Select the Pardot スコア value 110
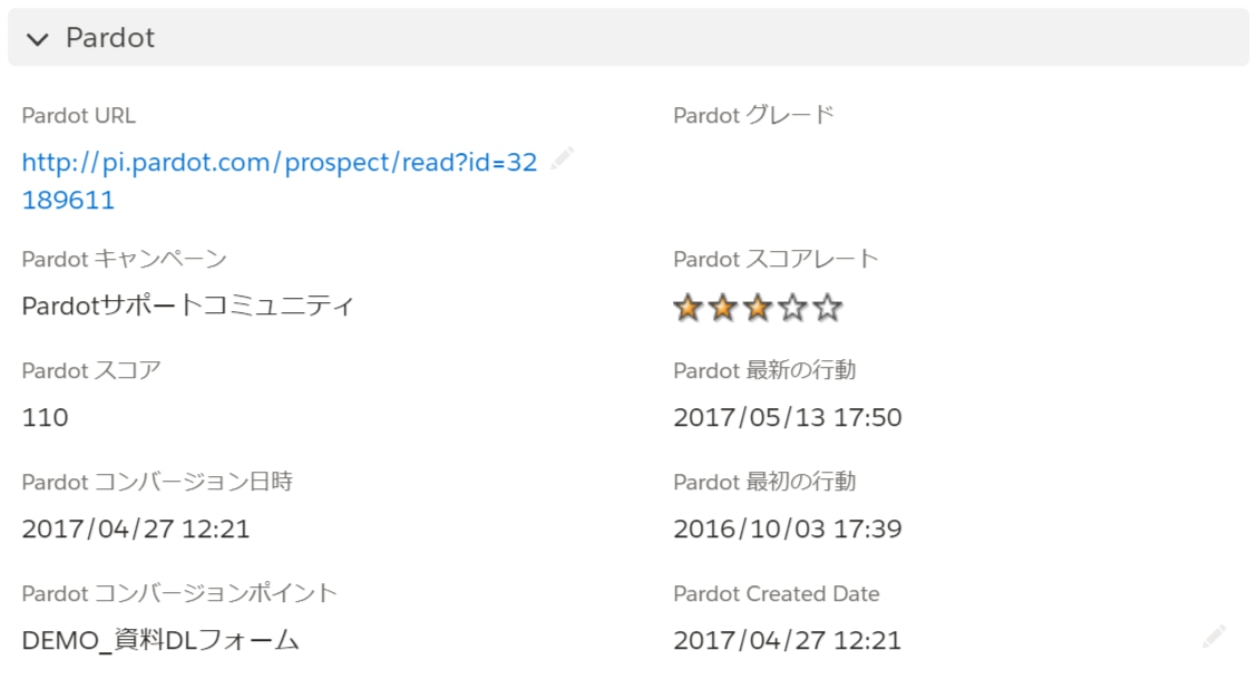This screenshot has width=1258, height=685. [45, 418]
